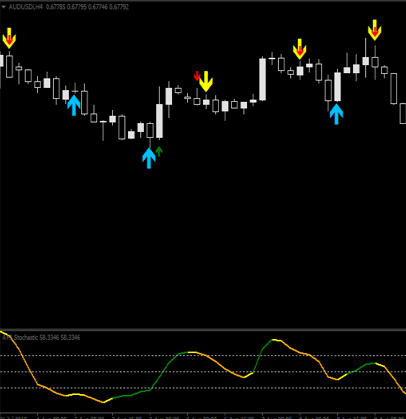Click the blue up arrow next to green arrow

pyautogui.click(x=149, y=158)
